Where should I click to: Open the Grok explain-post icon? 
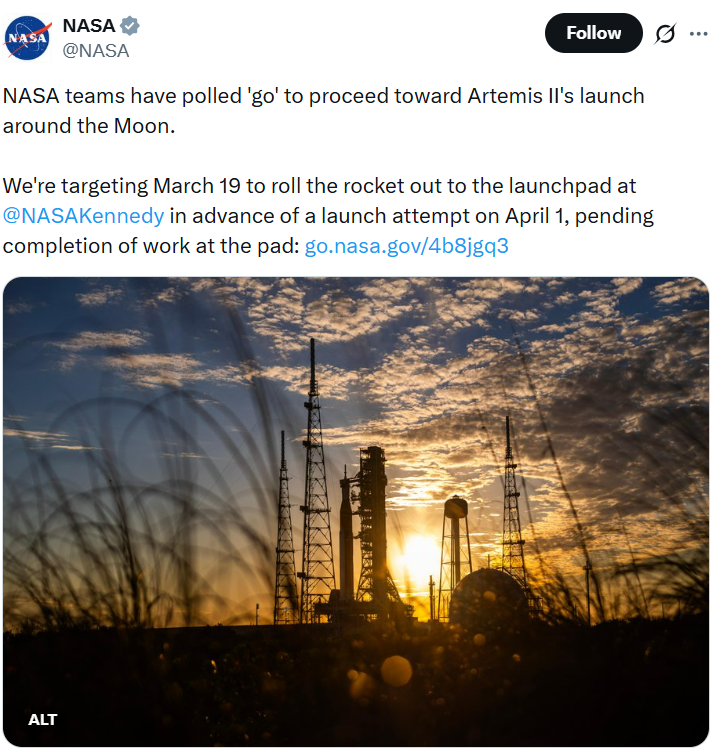(x=663, y=34)
